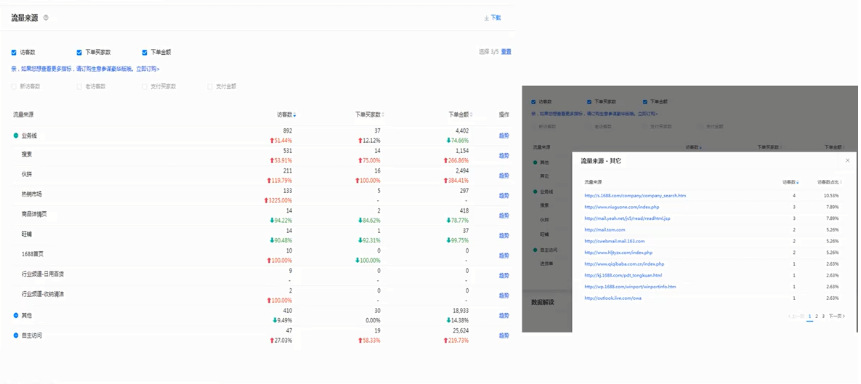861x384 pixels.
Task: Sort by the 下单买家数 column
Action: [370, 115]
